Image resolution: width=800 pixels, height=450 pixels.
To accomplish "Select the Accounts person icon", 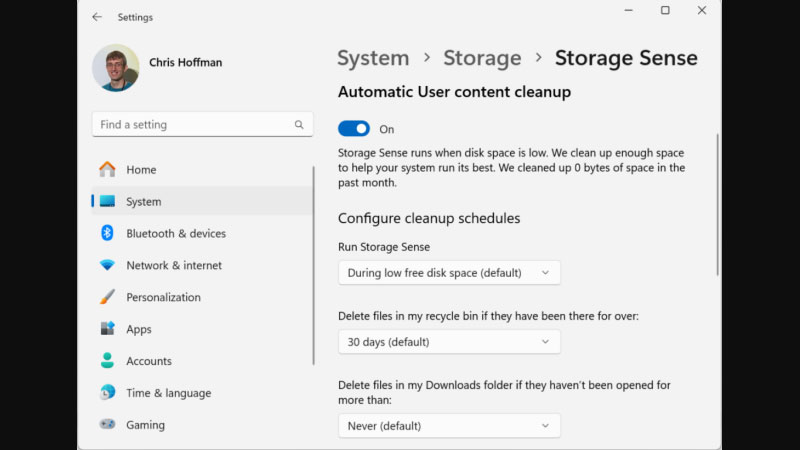I will (x=107, y=361).
